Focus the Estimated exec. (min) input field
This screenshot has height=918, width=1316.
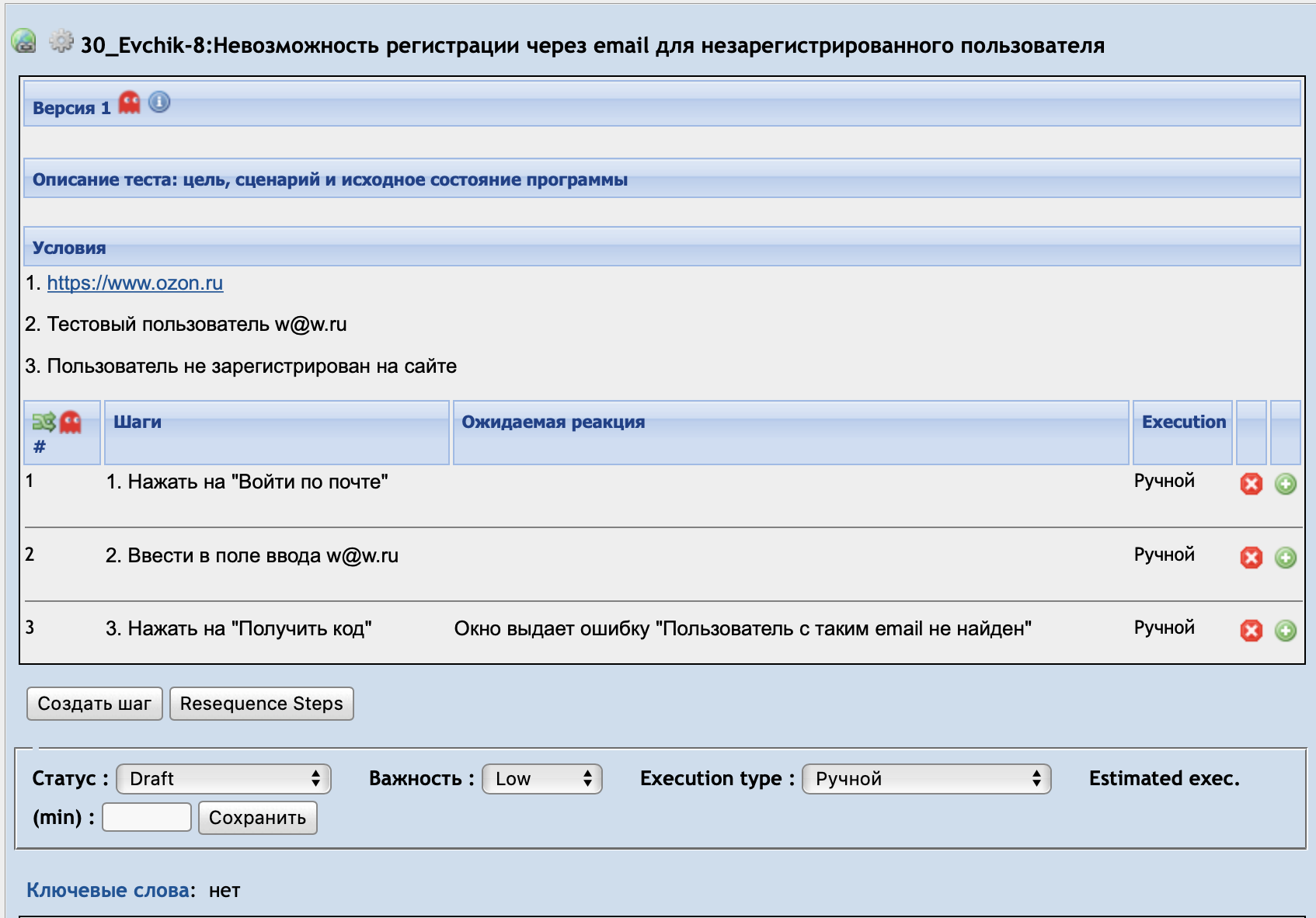coord(147,817)
